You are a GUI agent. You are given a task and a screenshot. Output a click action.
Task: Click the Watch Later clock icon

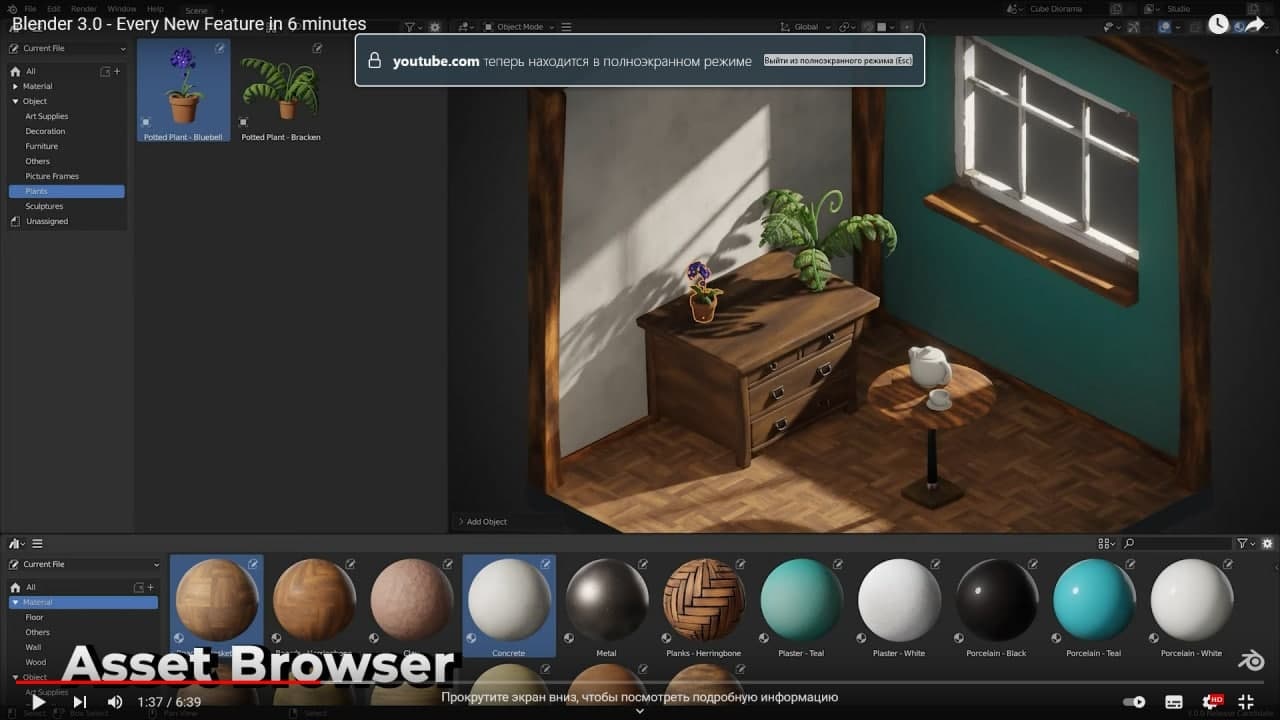(x=1218, y=25)
